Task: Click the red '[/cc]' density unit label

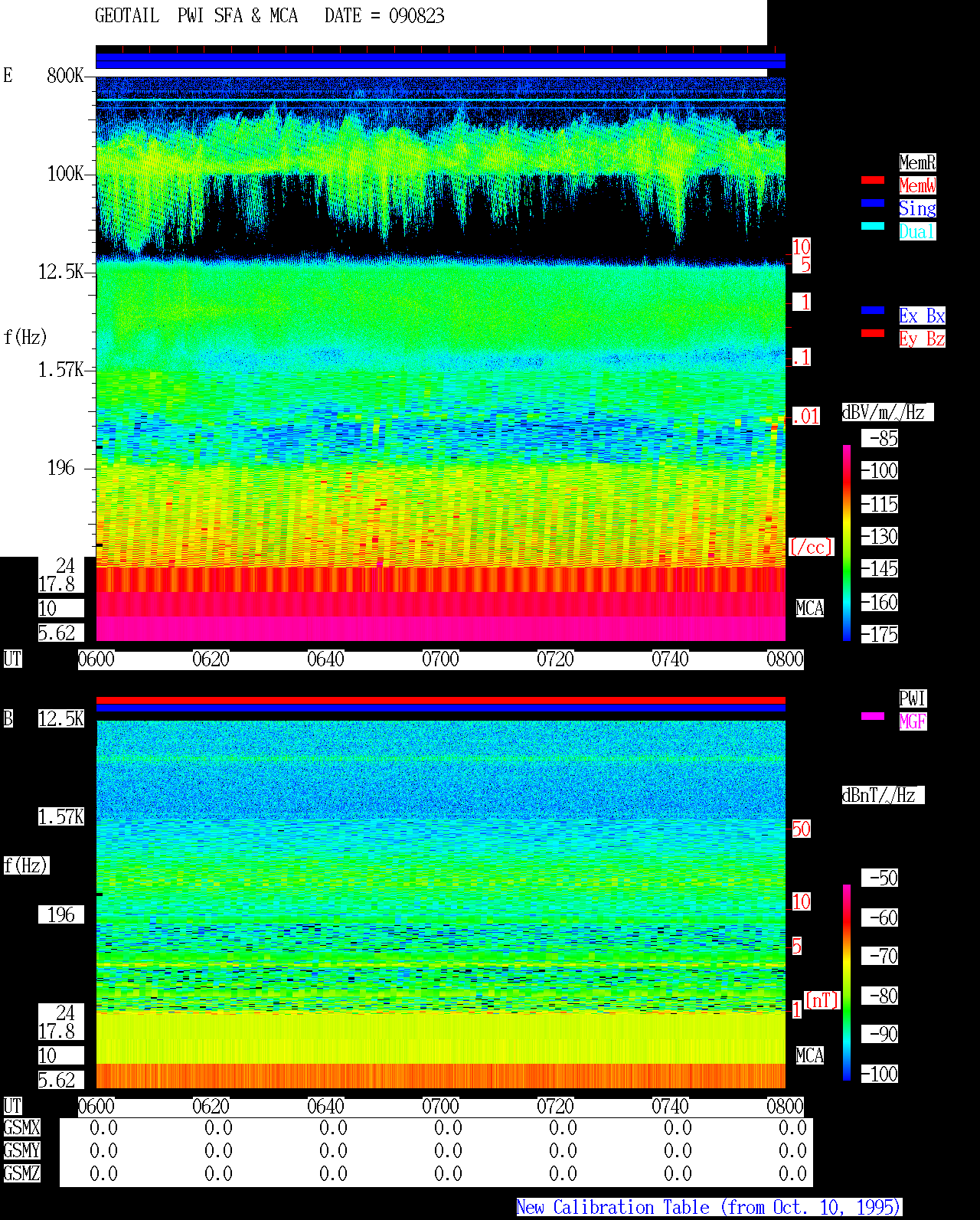Action: click(x=811, y=547)
